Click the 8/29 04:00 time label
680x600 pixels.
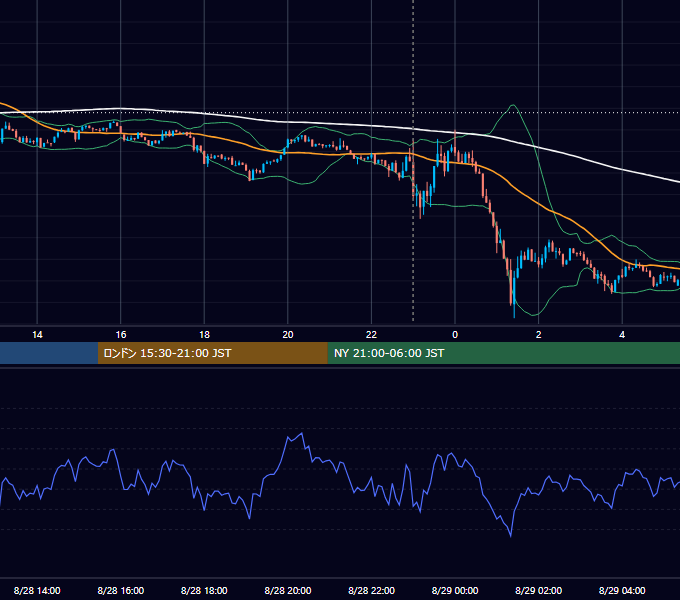622,590
